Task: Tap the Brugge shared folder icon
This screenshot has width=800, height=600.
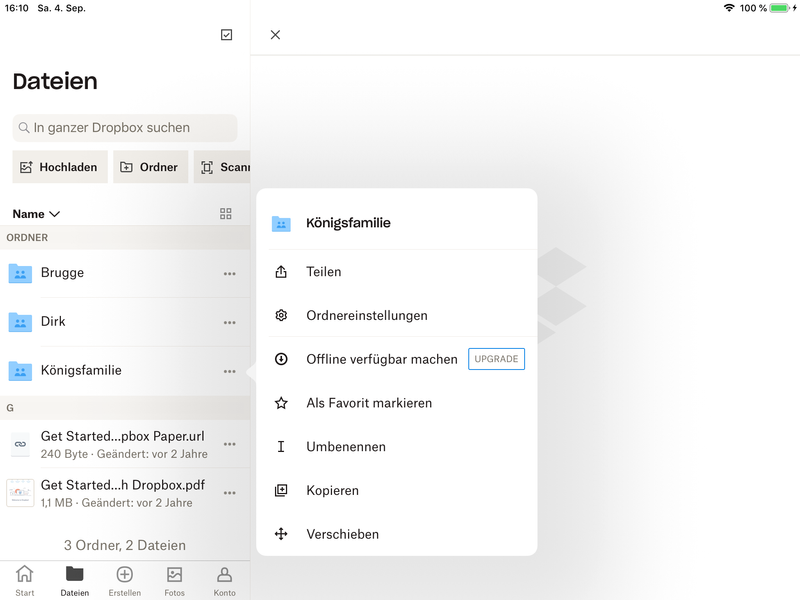Action: coord(20,273)
